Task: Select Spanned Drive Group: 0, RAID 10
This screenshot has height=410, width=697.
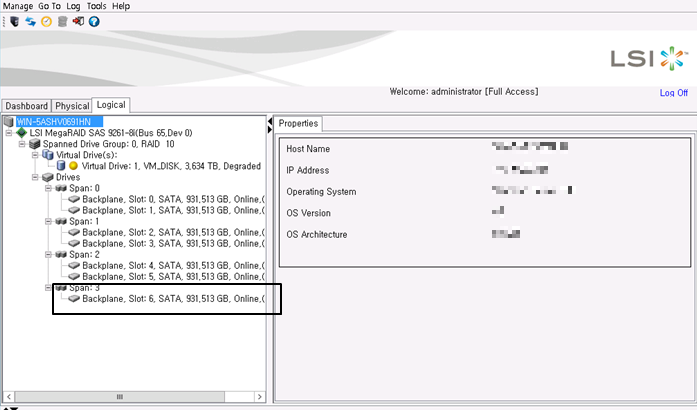Action: pyautogui.click(x=108, y=144)
